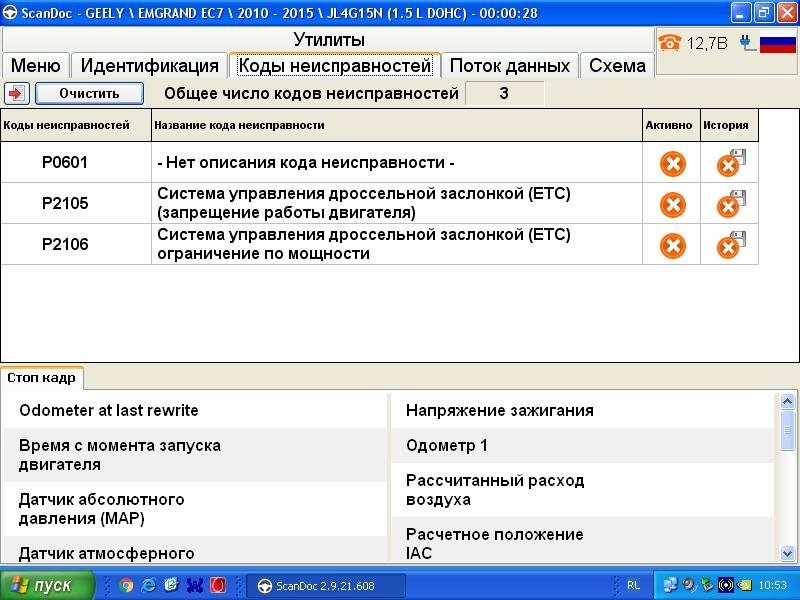Click the blue plug connection icon
This screenshot has width=800, height=600.
pos(746,43)
